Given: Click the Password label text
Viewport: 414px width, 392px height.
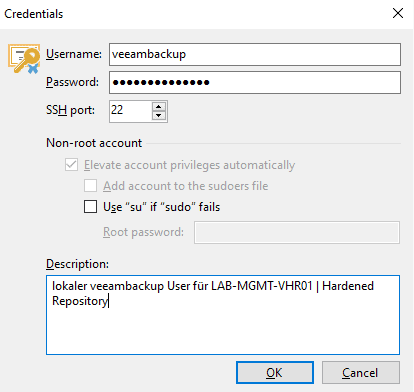Looking at the screenshot, I should click(x=72, y=82).
